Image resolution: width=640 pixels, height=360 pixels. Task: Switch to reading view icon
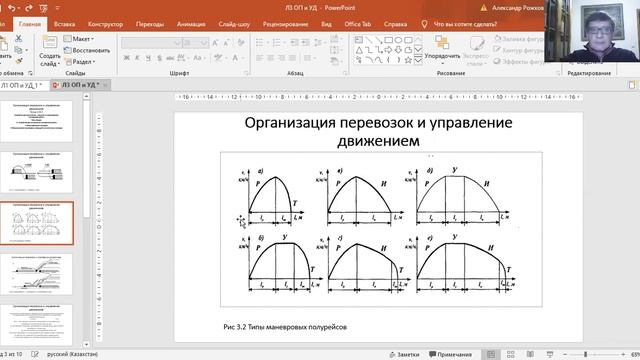click(530, 354)
